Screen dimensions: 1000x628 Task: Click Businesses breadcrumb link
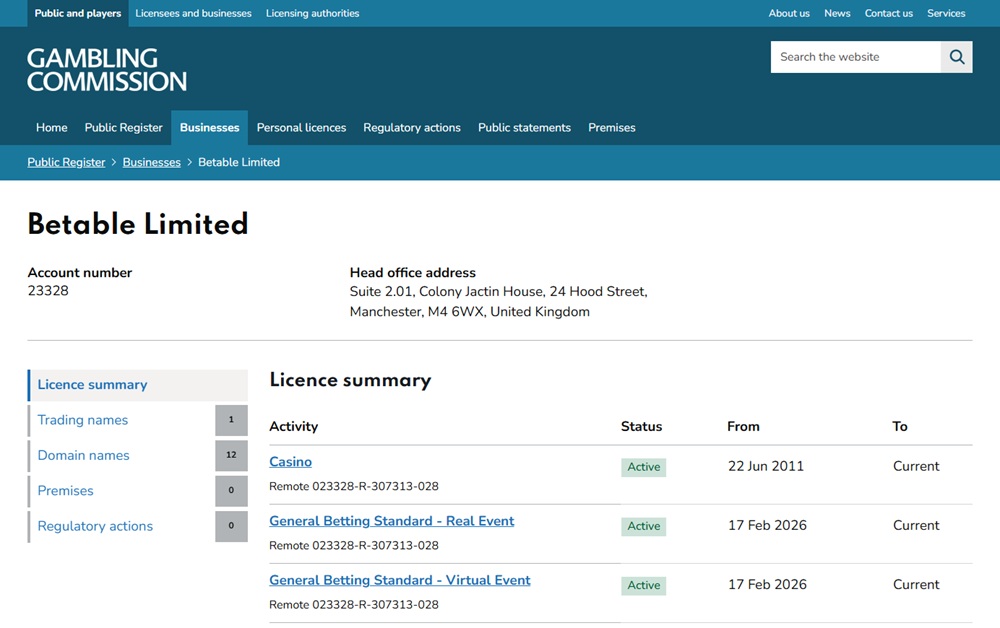tap(152, 162)
